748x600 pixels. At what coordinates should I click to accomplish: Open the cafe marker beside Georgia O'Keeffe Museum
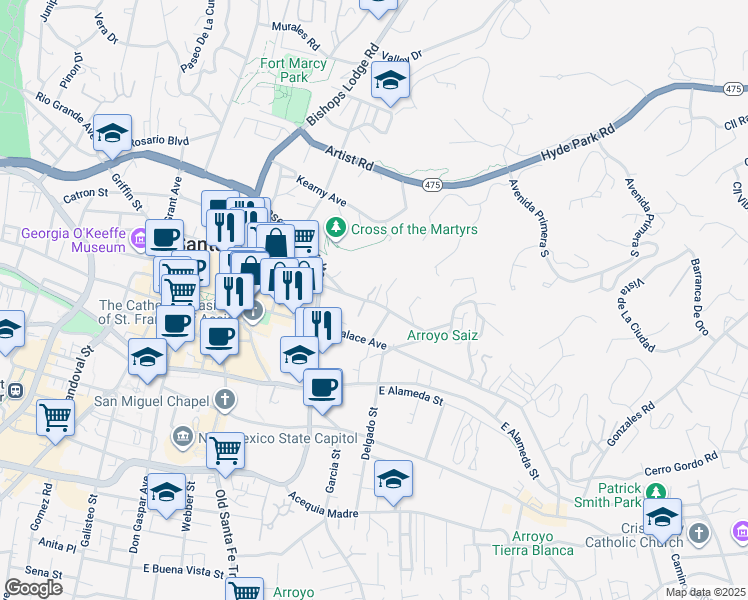coord(165,239)
